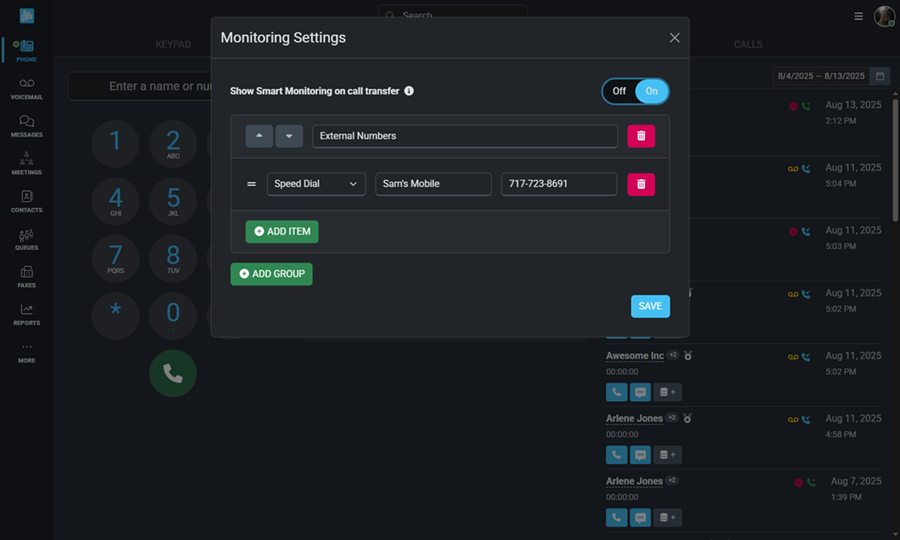Open Faxes from the sidebar
The image size is (900, 540).
(x=26, y=276)
